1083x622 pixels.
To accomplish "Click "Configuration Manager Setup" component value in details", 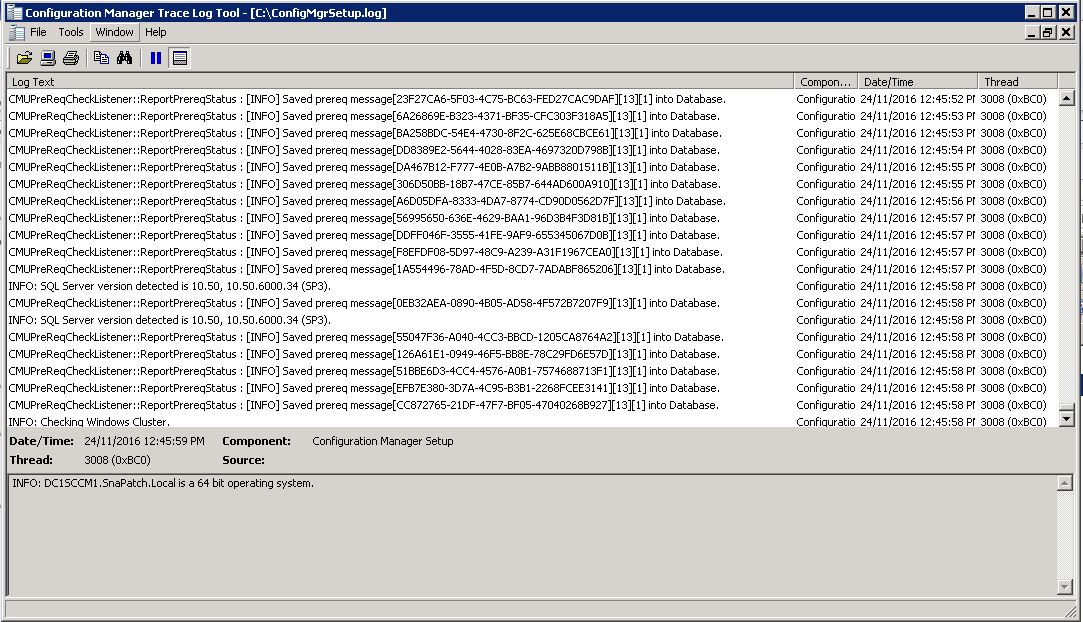I will point(383,441).
